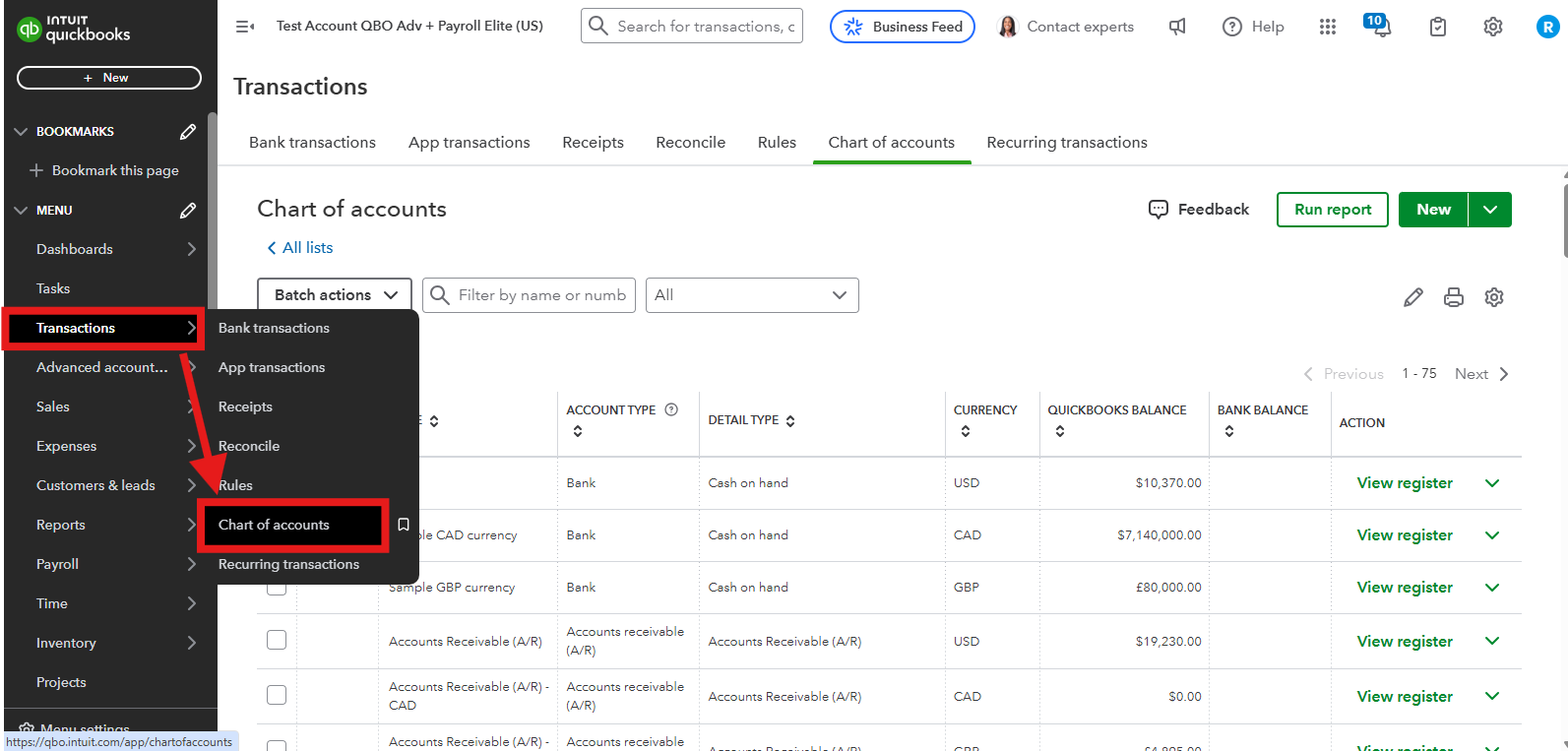Click the green New account button

[1433, 210]
